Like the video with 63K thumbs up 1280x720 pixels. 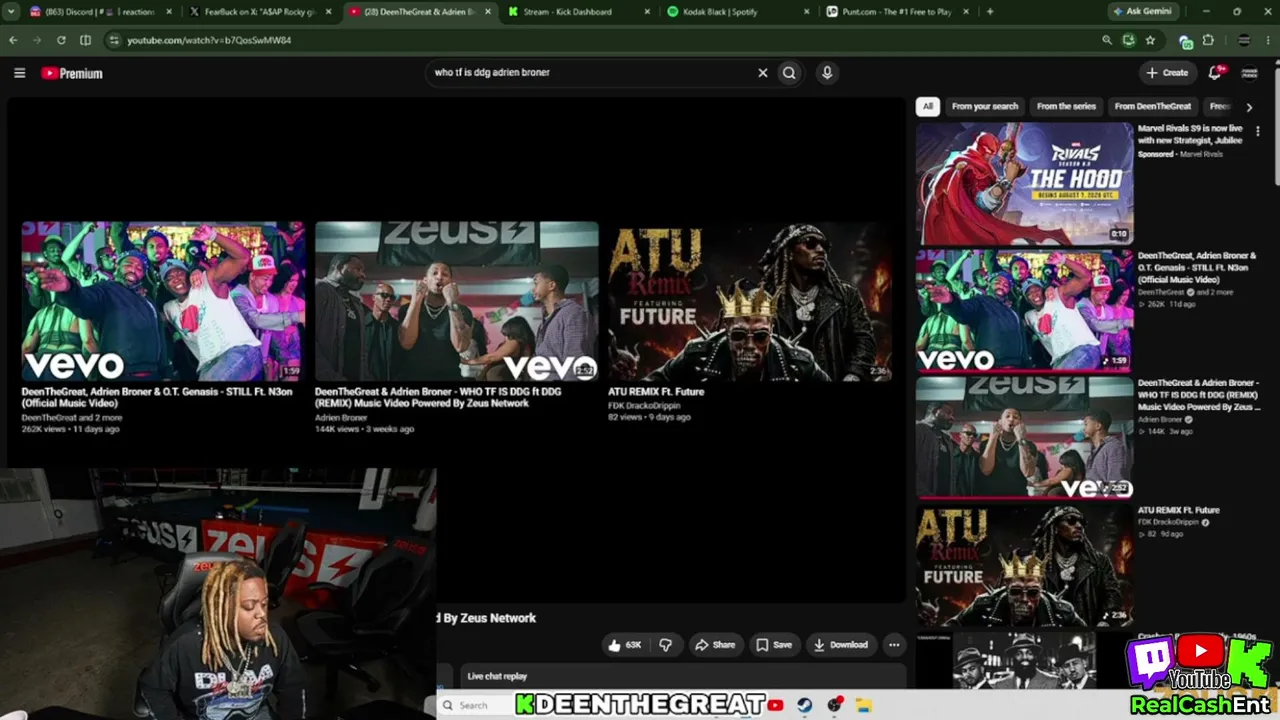(624, 645)
